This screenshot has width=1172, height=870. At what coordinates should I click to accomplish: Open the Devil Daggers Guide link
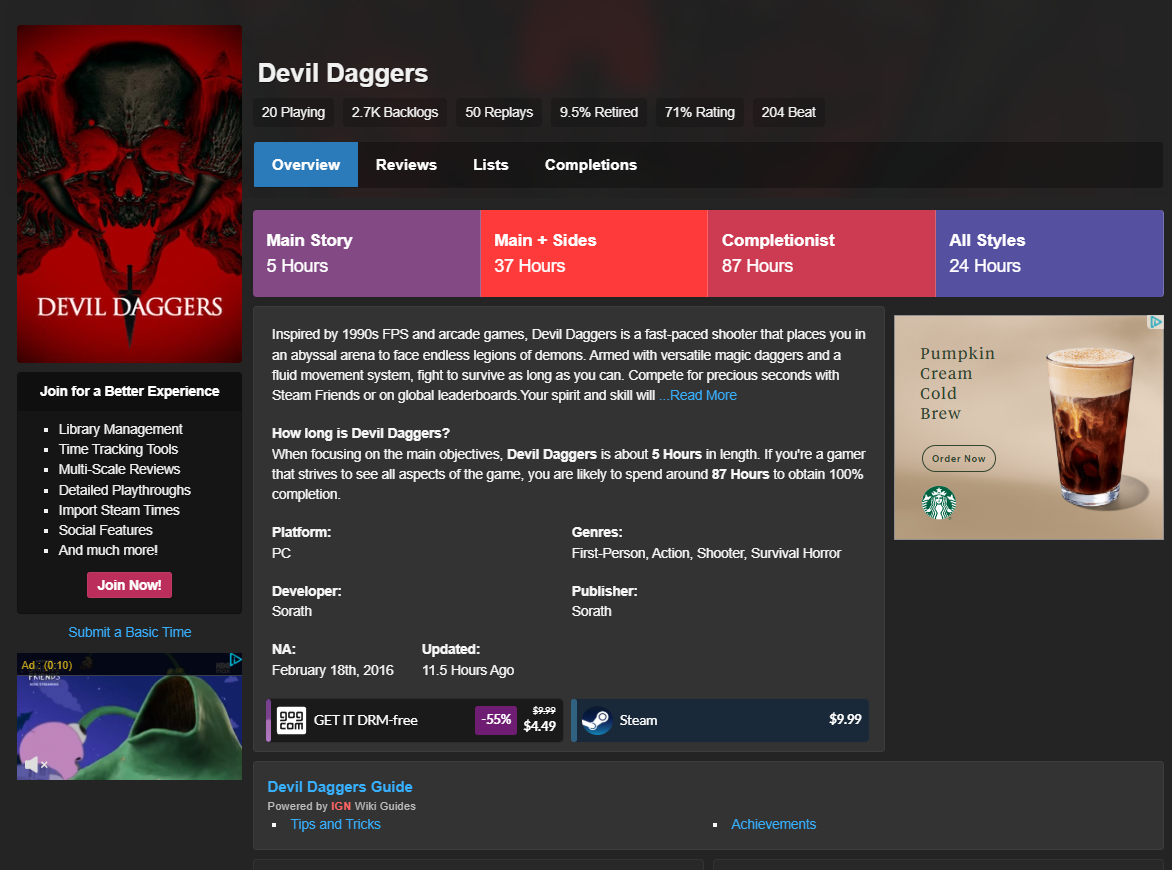[340, 787]
